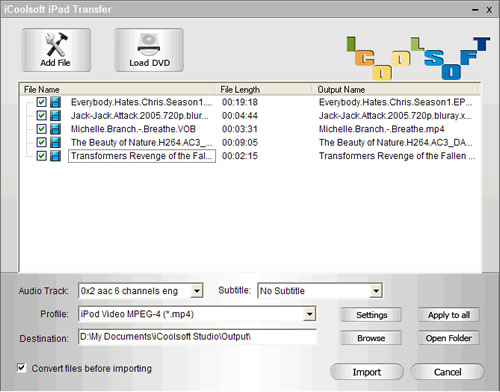This screenshot has height=392, width=500.
Task: Close the iCoolsoft iPad Transfer window
Action: pyautogui.click(x=489, y=10)
